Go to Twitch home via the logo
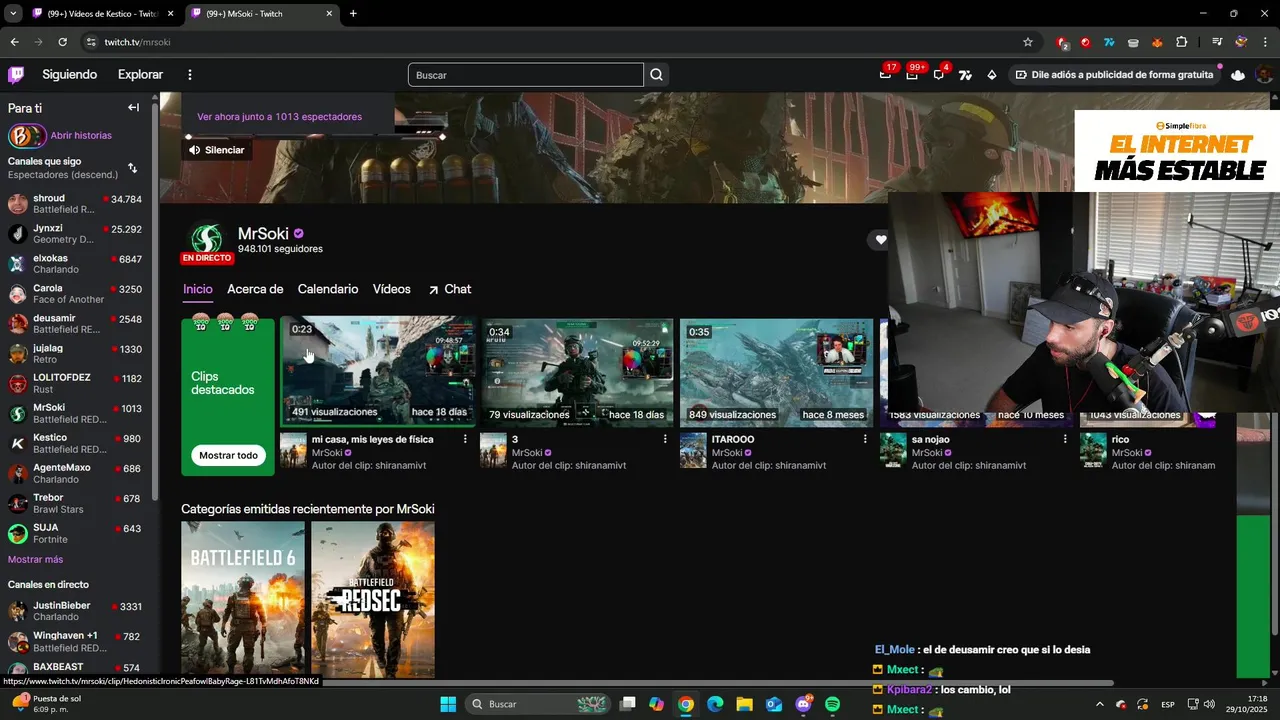This screenshot has height=720, width=1280. [16, 75]
